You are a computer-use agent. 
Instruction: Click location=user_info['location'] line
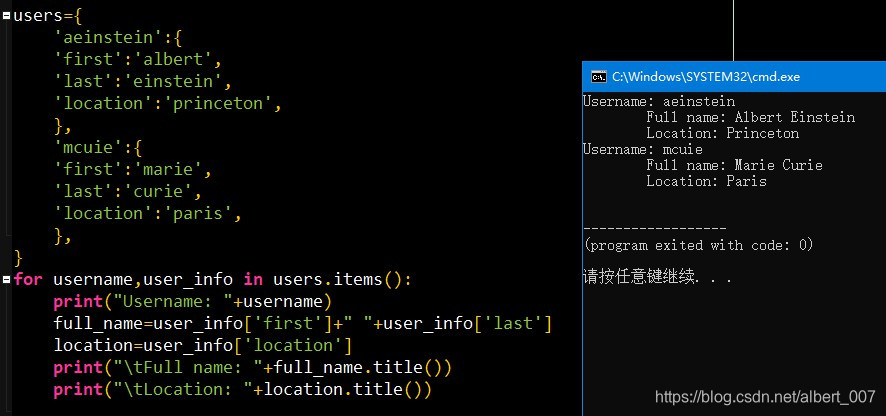(203, 345)
